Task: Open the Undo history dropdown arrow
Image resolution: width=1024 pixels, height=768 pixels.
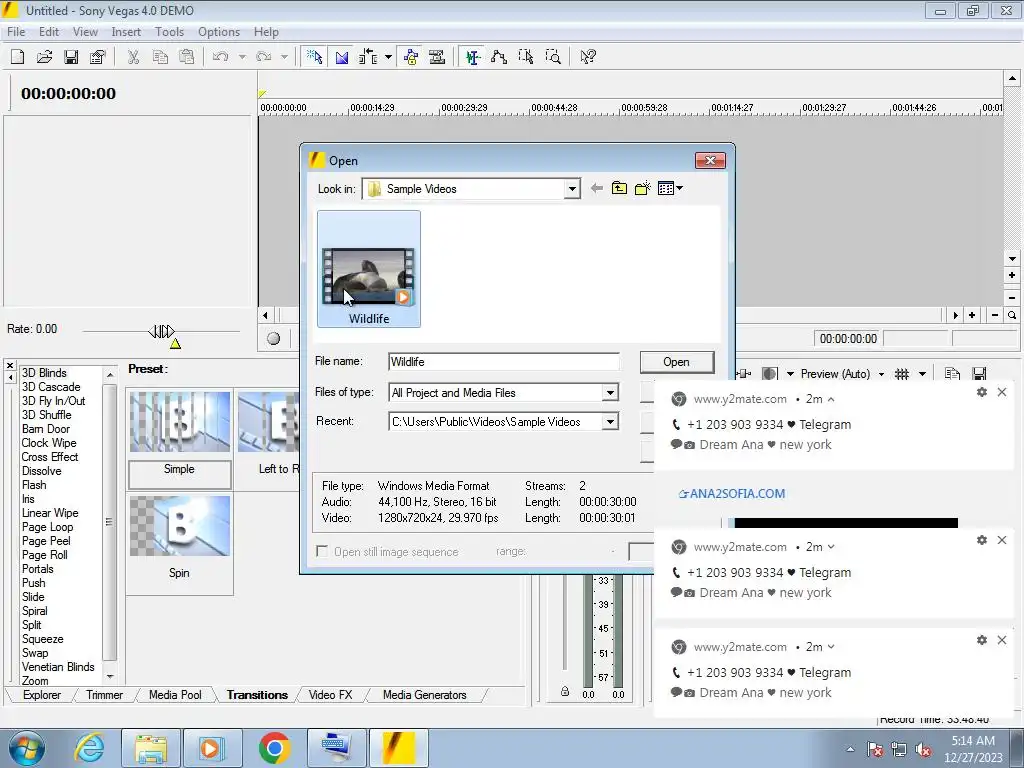Action: (242, 57)
